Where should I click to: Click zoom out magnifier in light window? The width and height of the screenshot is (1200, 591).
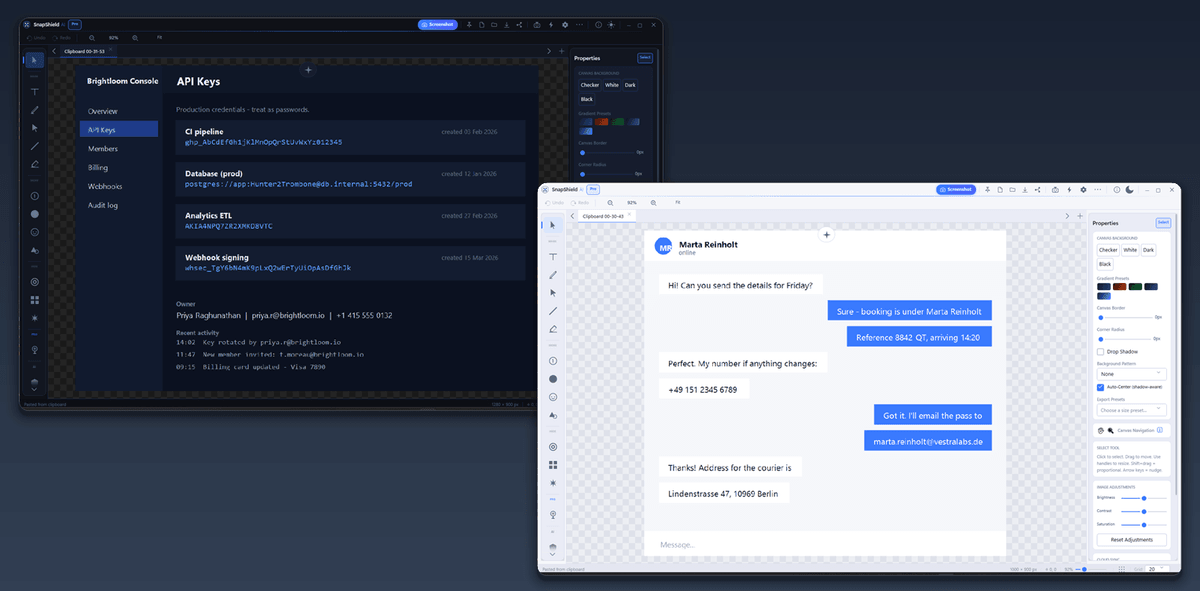coord(610,202)
